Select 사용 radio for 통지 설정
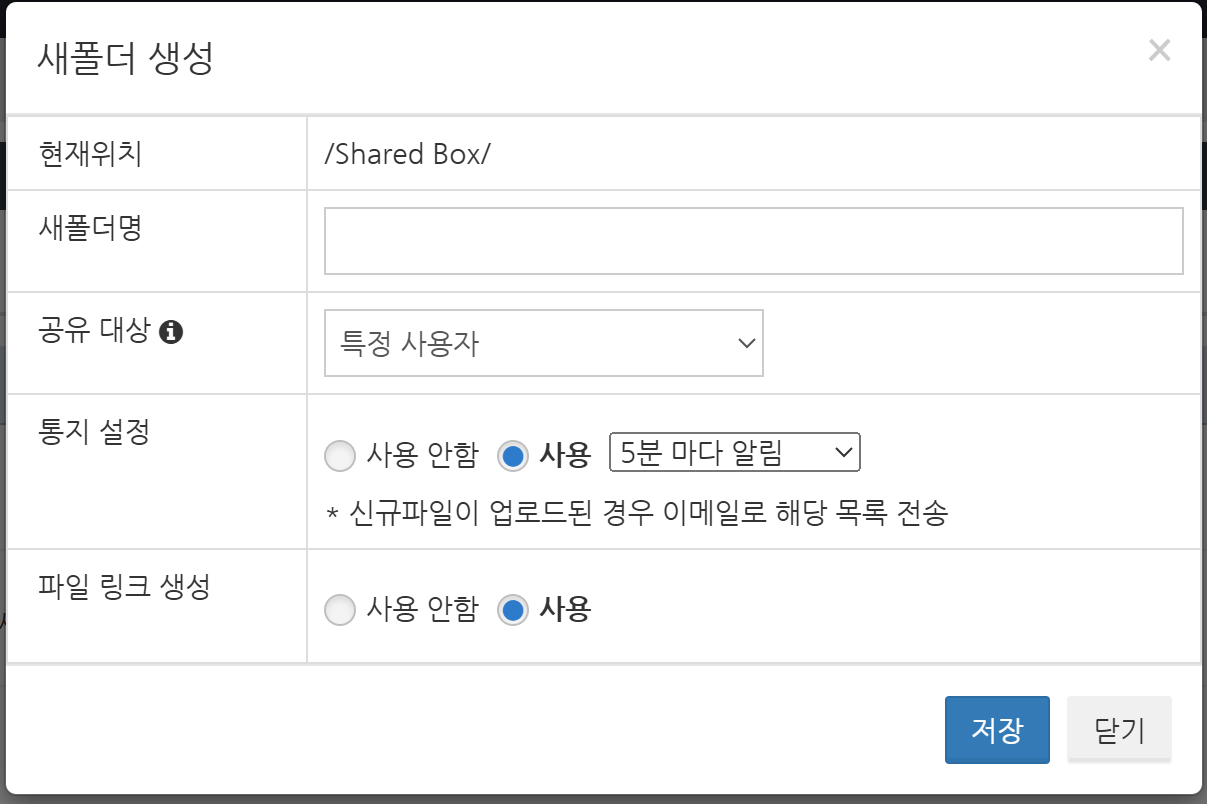This screenshot has width=1207, height=804. [x=513, y=456]
